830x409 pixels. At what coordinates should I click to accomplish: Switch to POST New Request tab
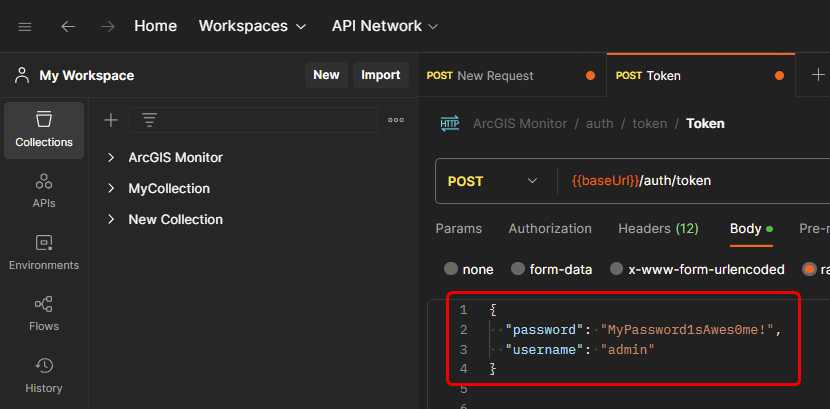tap(511, 76)
